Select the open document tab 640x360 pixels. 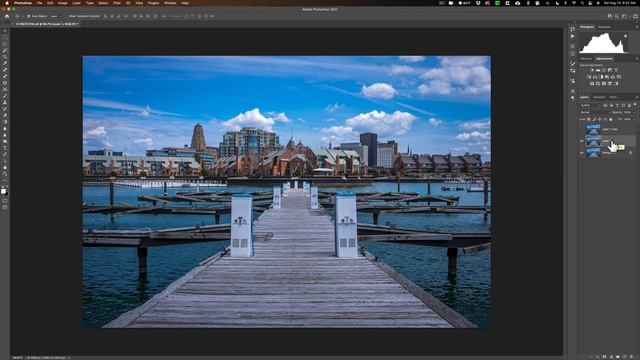click(x=47, y=24)
